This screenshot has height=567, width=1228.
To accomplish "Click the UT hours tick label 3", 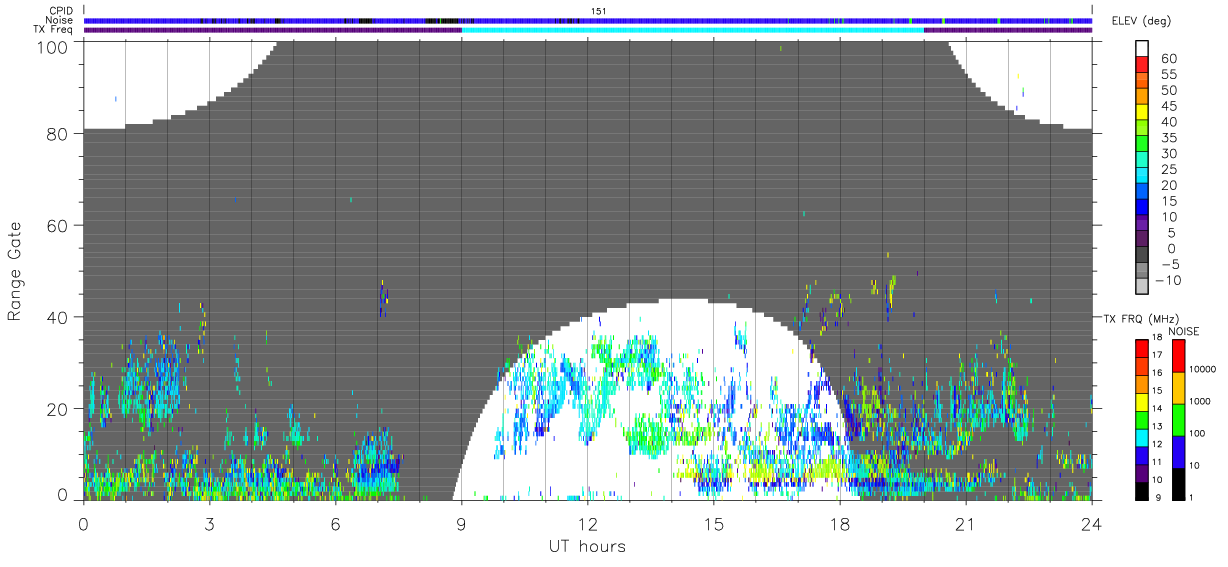I will [209, 524].
